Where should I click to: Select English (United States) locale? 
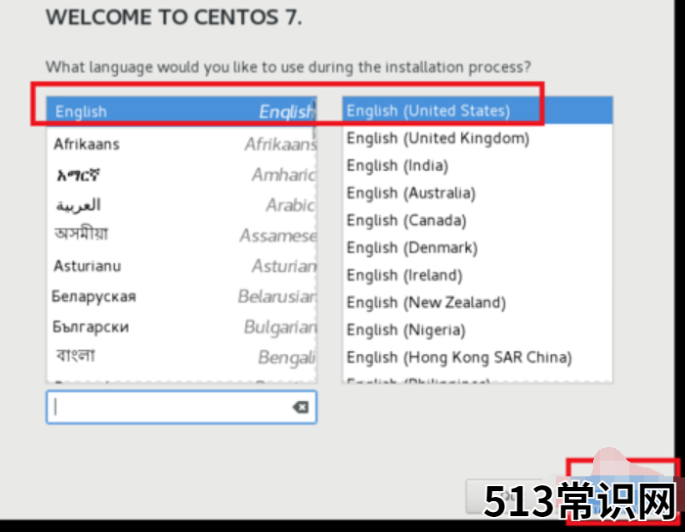pyautogui.click(x=477, y=111)
